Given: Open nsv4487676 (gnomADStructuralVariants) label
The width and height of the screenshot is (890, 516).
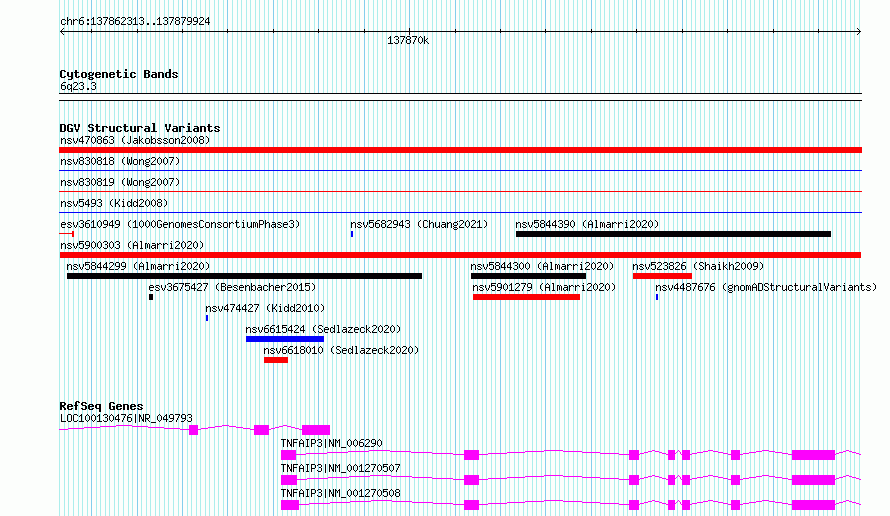Looking at the screenshot, I should point(766,287).
